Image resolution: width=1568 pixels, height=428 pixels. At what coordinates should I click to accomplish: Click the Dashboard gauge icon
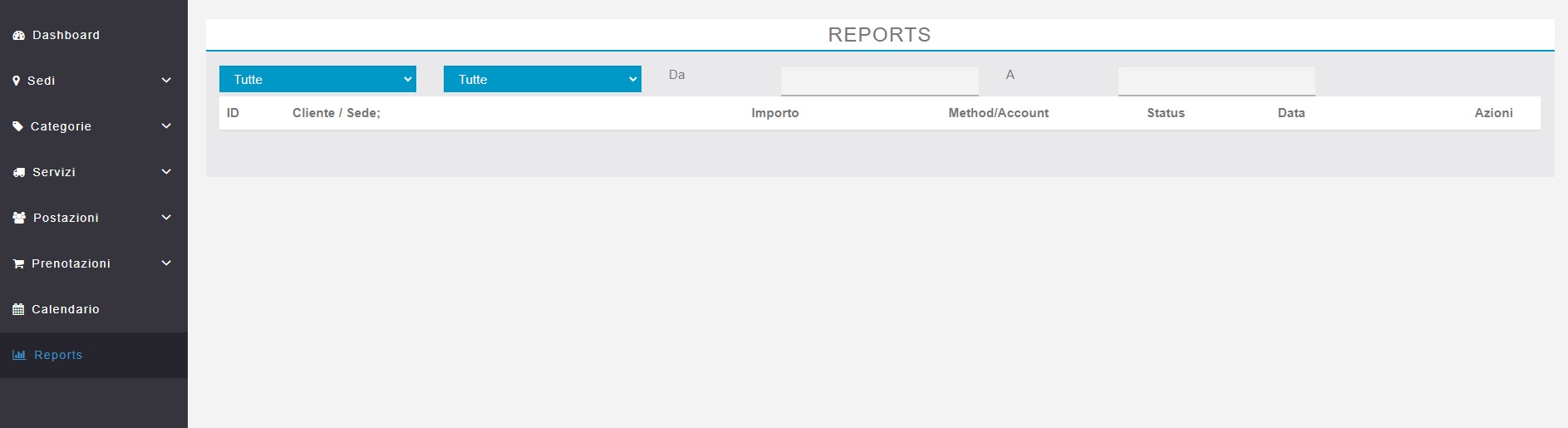click(18, 36)
